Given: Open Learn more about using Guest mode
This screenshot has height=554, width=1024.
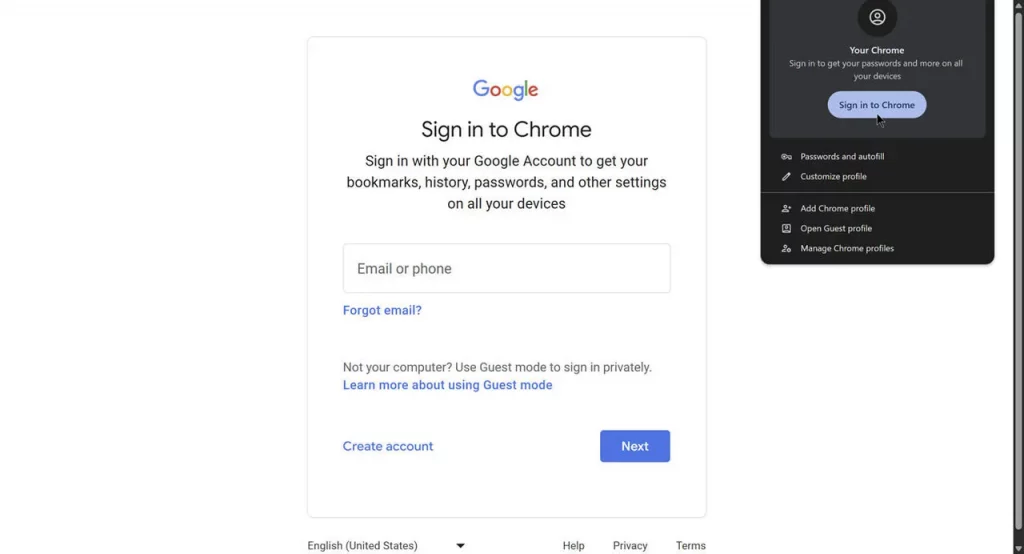Looking at the screenshot, I should tap(447, 385).
